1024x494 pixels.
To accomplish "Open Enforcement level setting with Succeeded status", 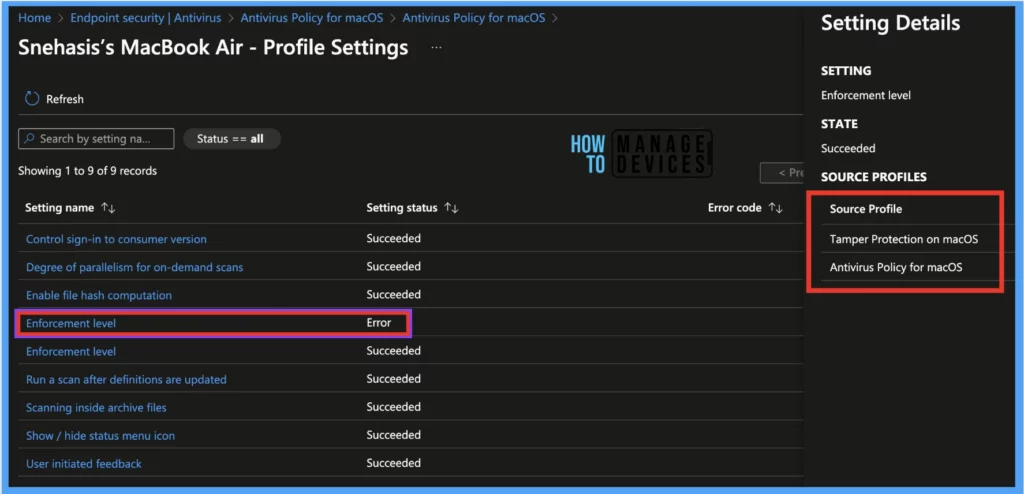I will pyautogui.click(x=71, y=352).
